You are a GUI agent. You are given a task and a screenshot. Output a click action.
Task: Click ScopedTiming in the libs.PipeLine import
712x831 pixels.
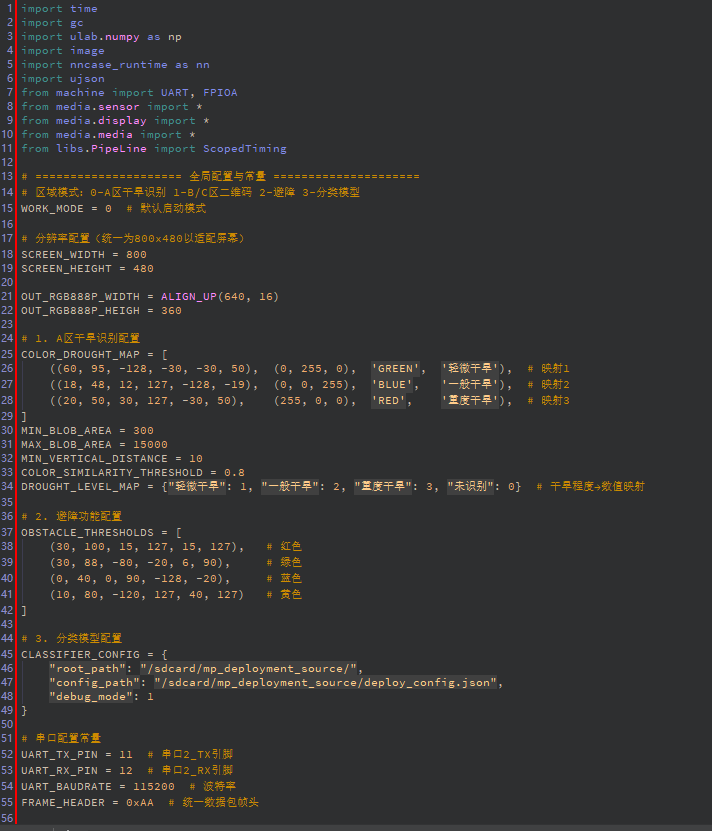[x=245, y=148]
